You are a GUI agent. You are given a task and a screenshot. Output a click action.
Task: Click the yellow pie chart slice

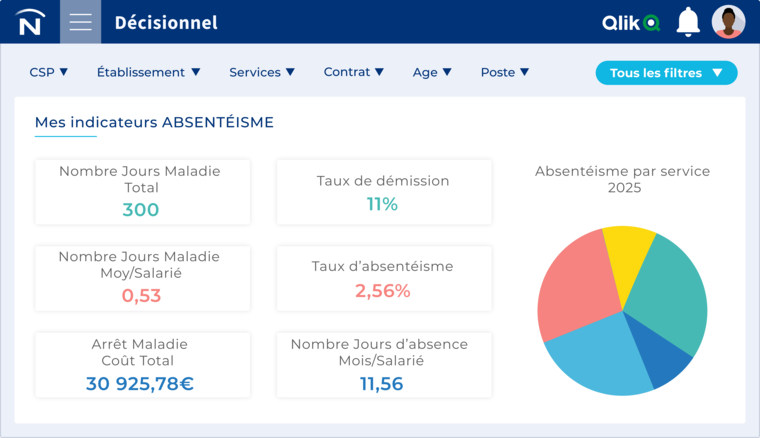(626, 256)
